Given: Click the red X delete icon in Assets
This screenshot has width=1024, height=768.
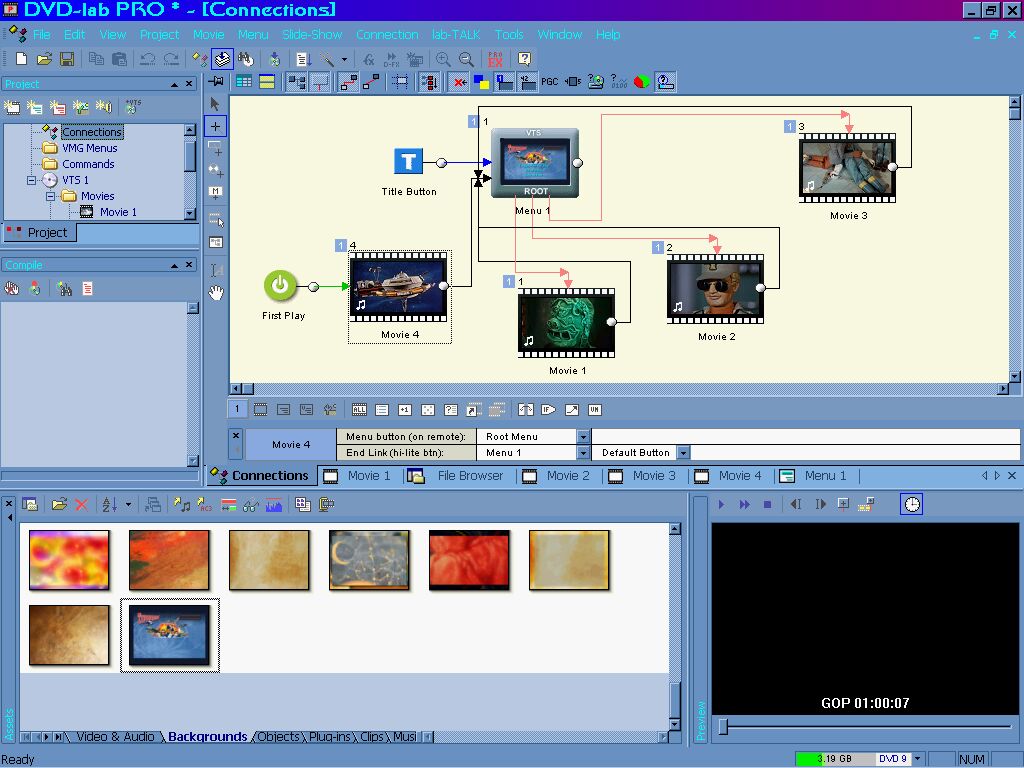Looking at the screenshot, I should [x=81, y=504].
